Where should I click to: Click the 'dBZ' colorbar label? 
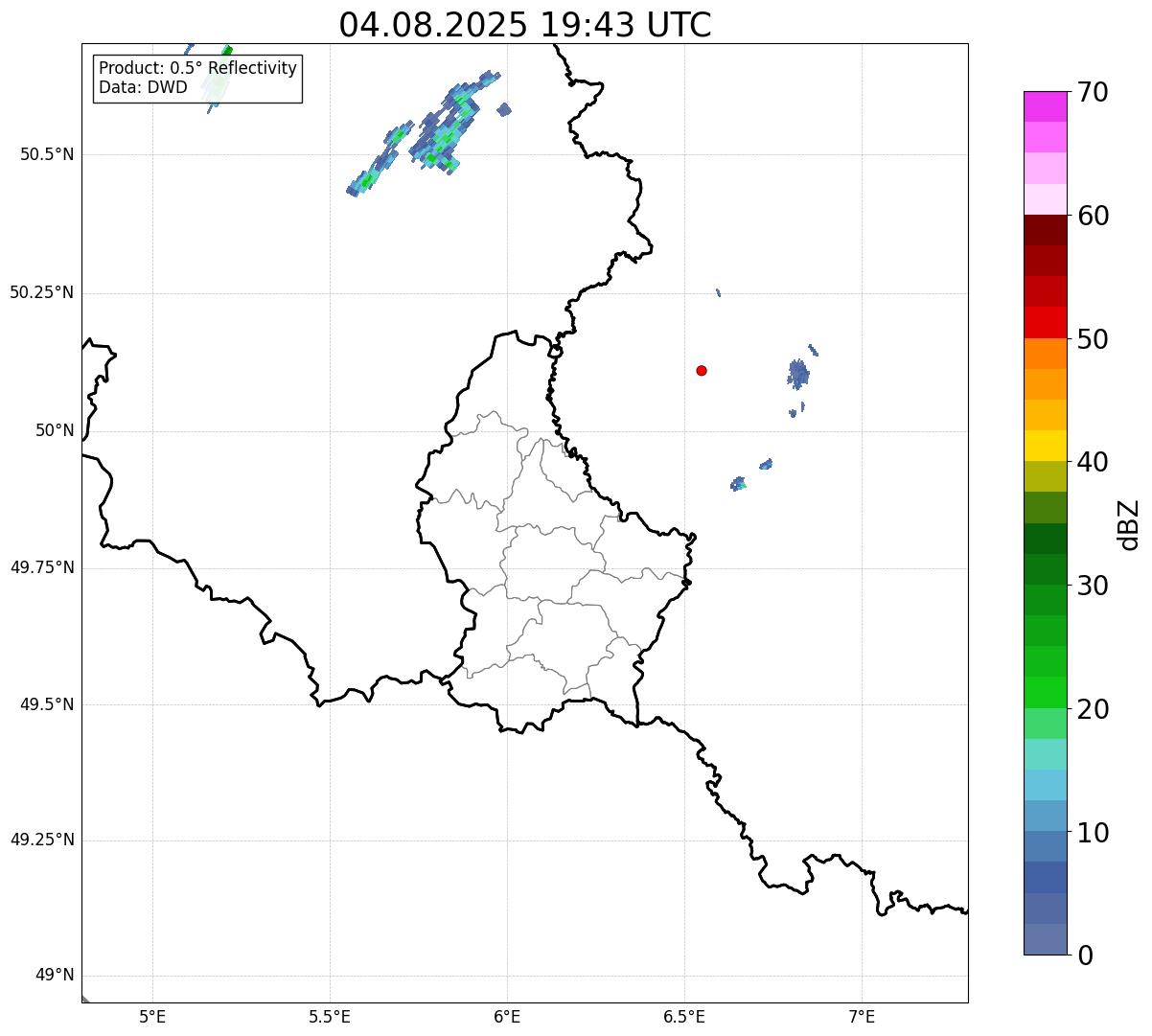pos(1128,524)
